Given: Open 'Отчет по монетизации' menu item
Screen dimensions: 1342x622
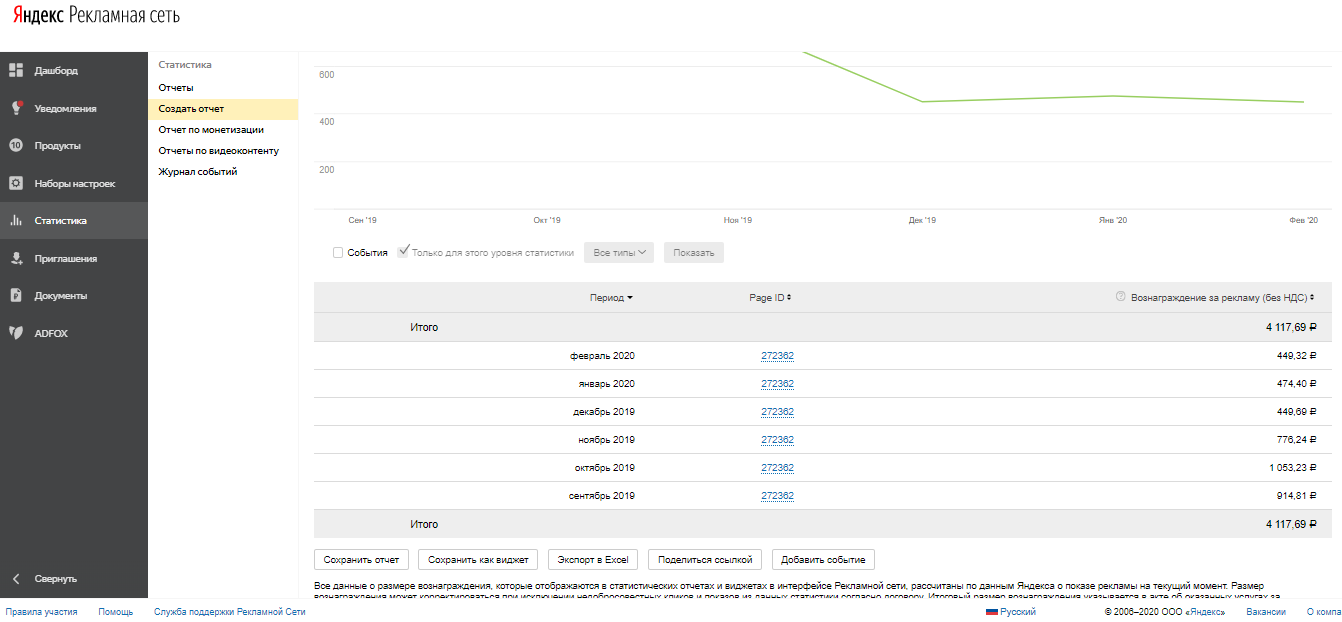Looking at the screenshot, I should click(211, 130).
